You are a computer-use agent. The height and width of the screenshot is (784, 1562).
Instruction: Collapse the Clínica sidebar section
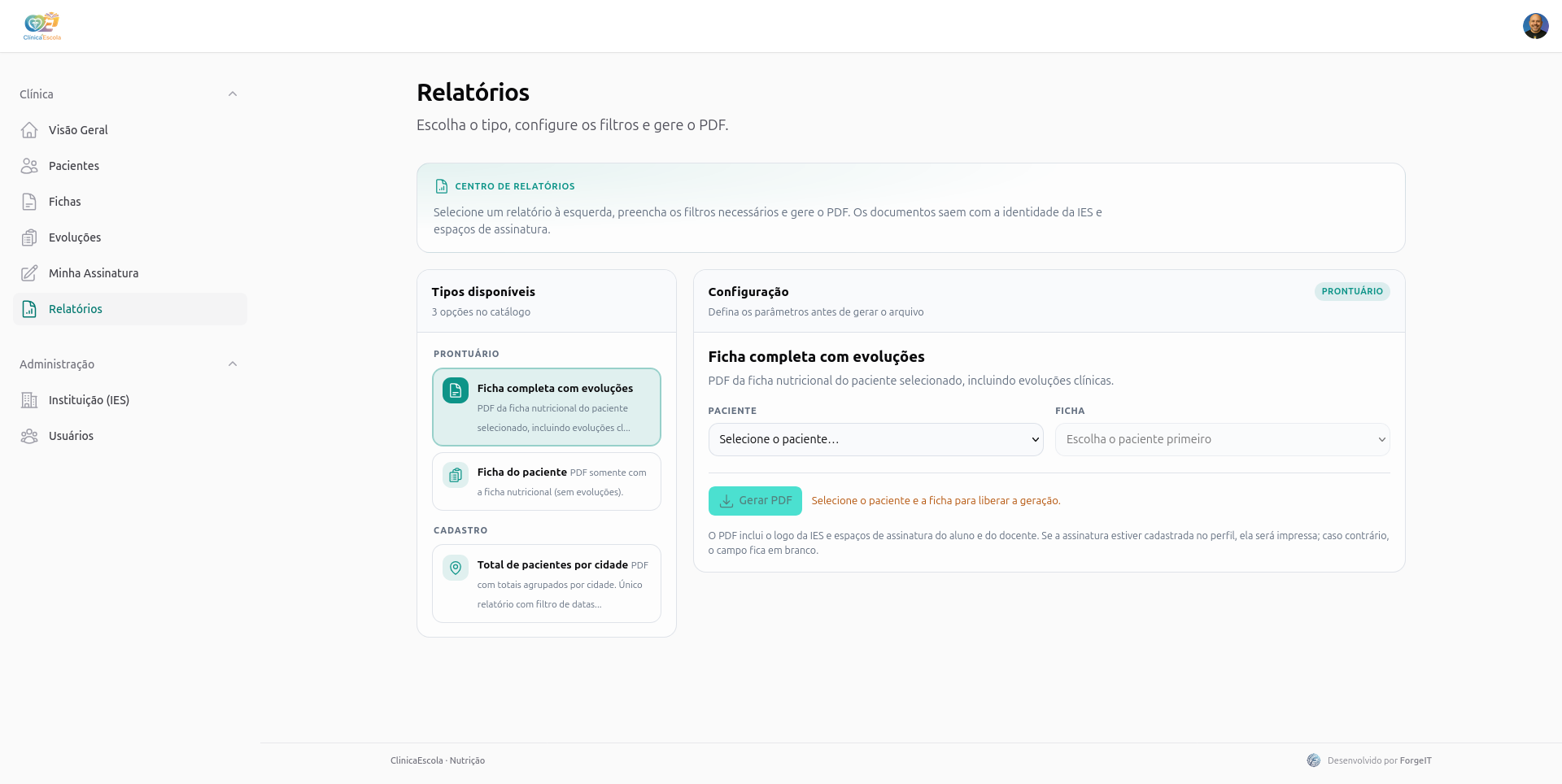tap(233, 94)
